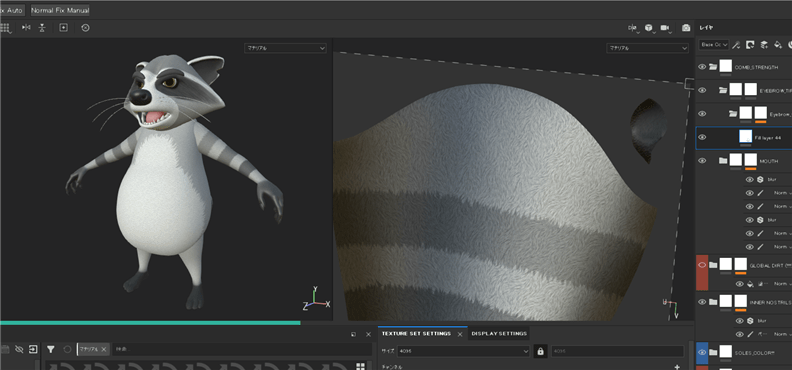Hide the INNER NOSTRILS layer group

click(702, 302)
